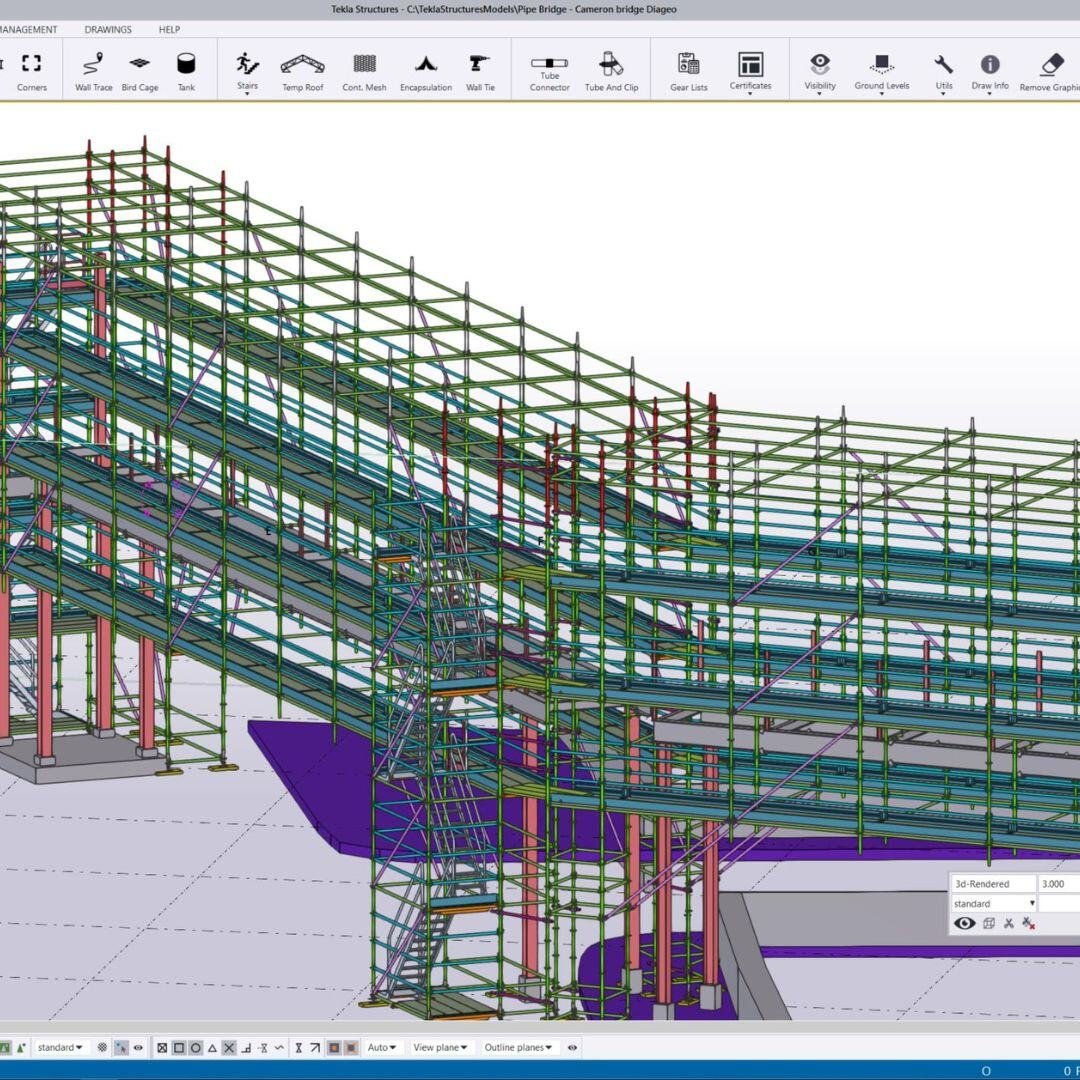This screenshot has width=1080, height=1080.
Task: Click the 3.000 value field
Action: click(x=1060, y=883)
